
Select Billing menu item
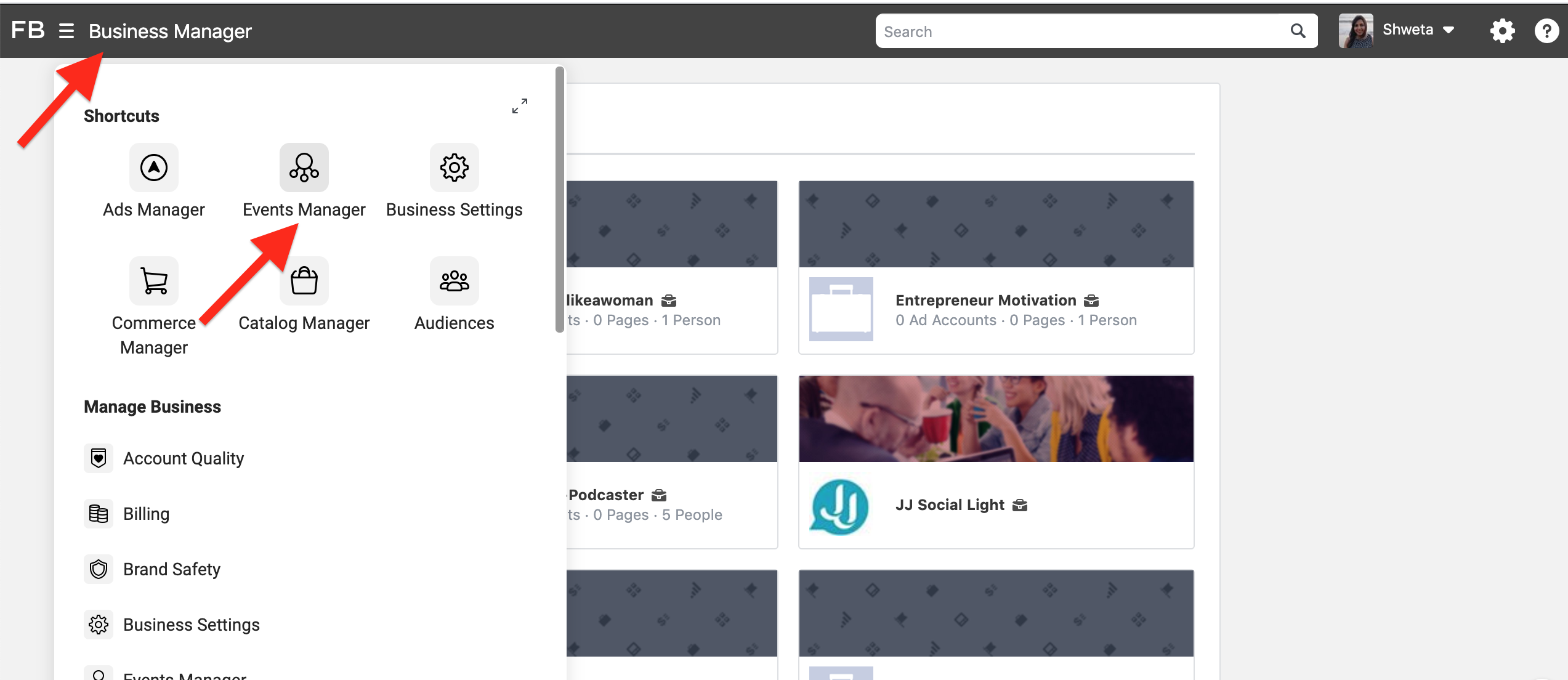click(146, 514)
